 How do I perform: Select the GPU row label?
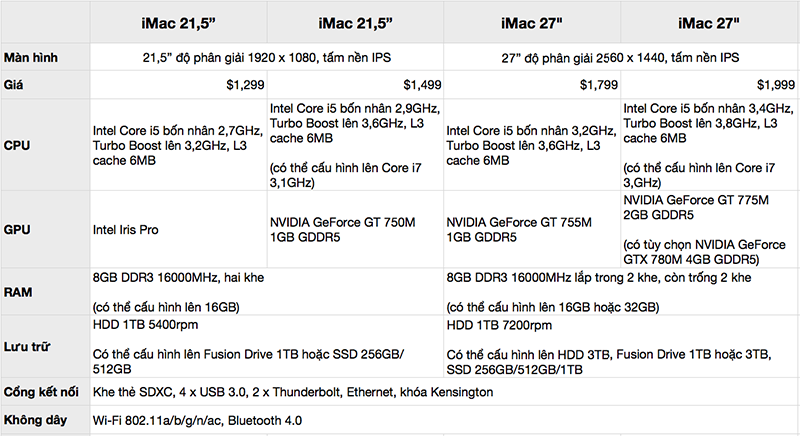(20, 229)
